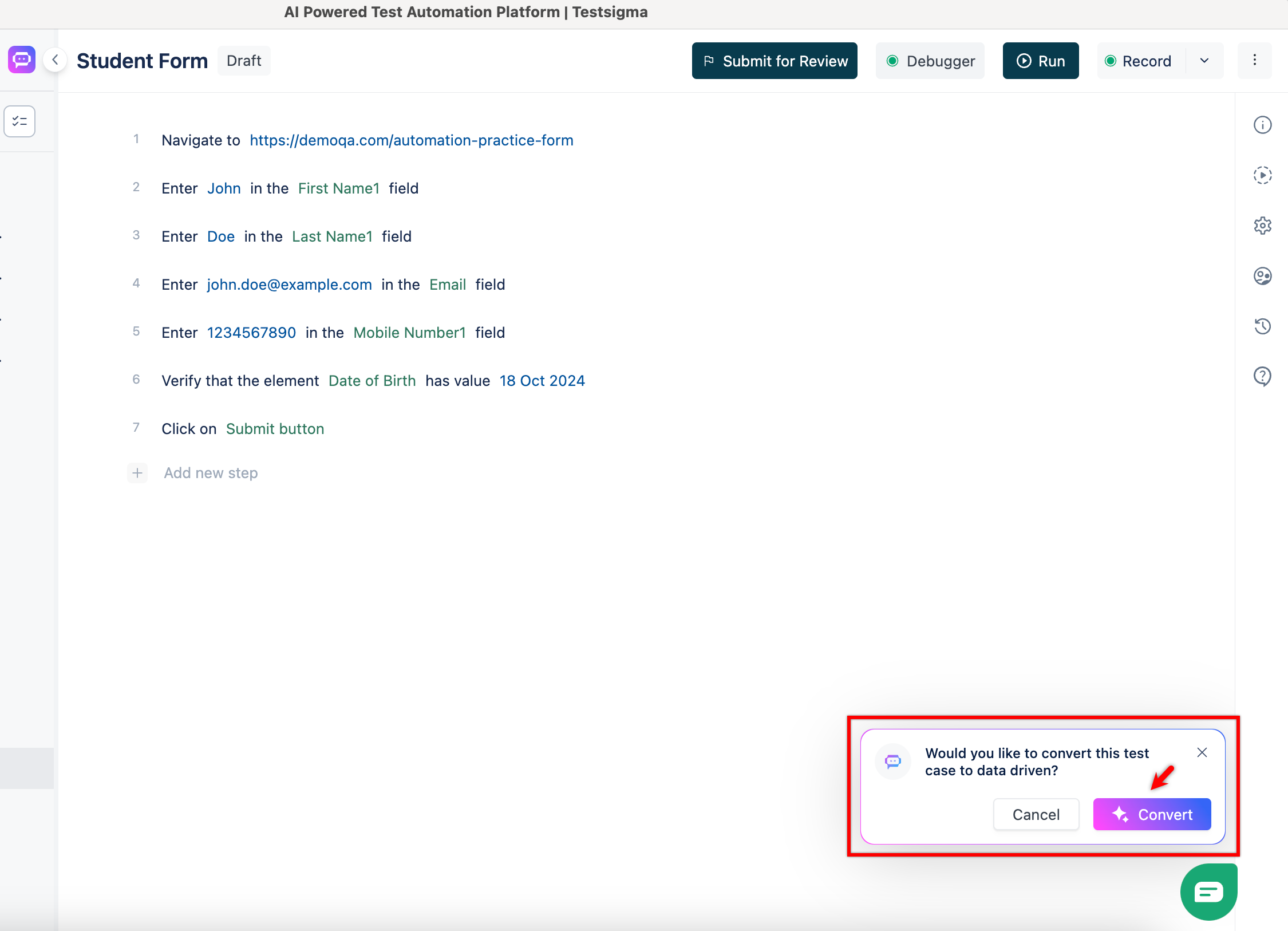1288x931 pixels.
Task: Select step 6 Verify that the element text
Action: (240, 381)
